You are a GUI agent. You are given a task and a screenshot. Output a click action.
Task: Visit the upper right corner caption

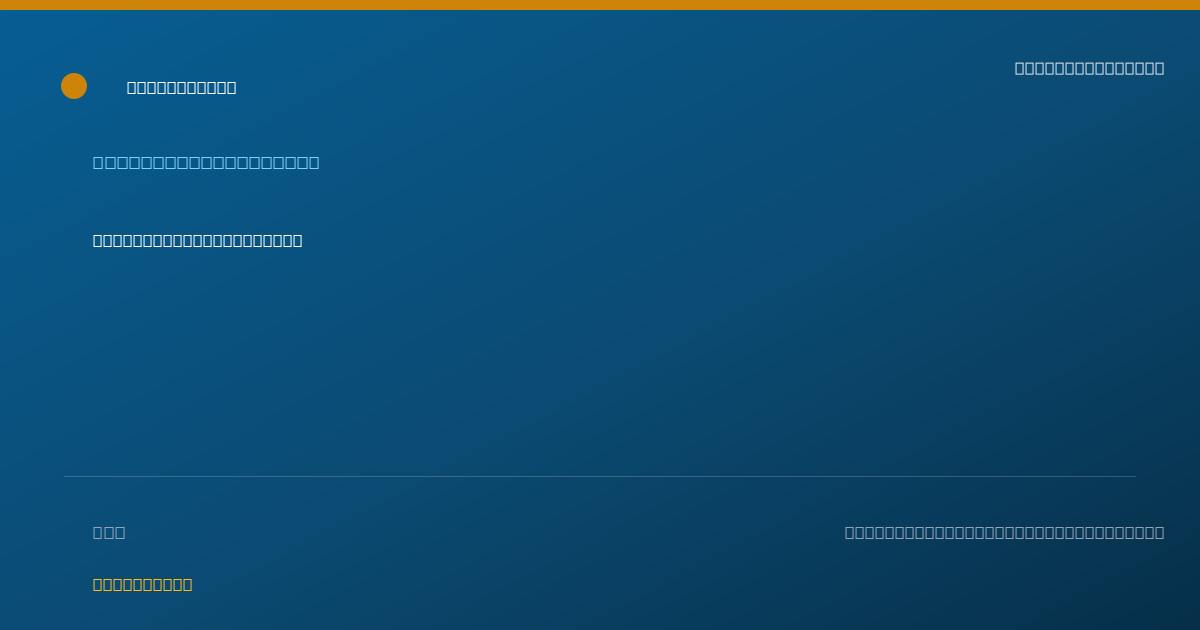[1089, 68]
